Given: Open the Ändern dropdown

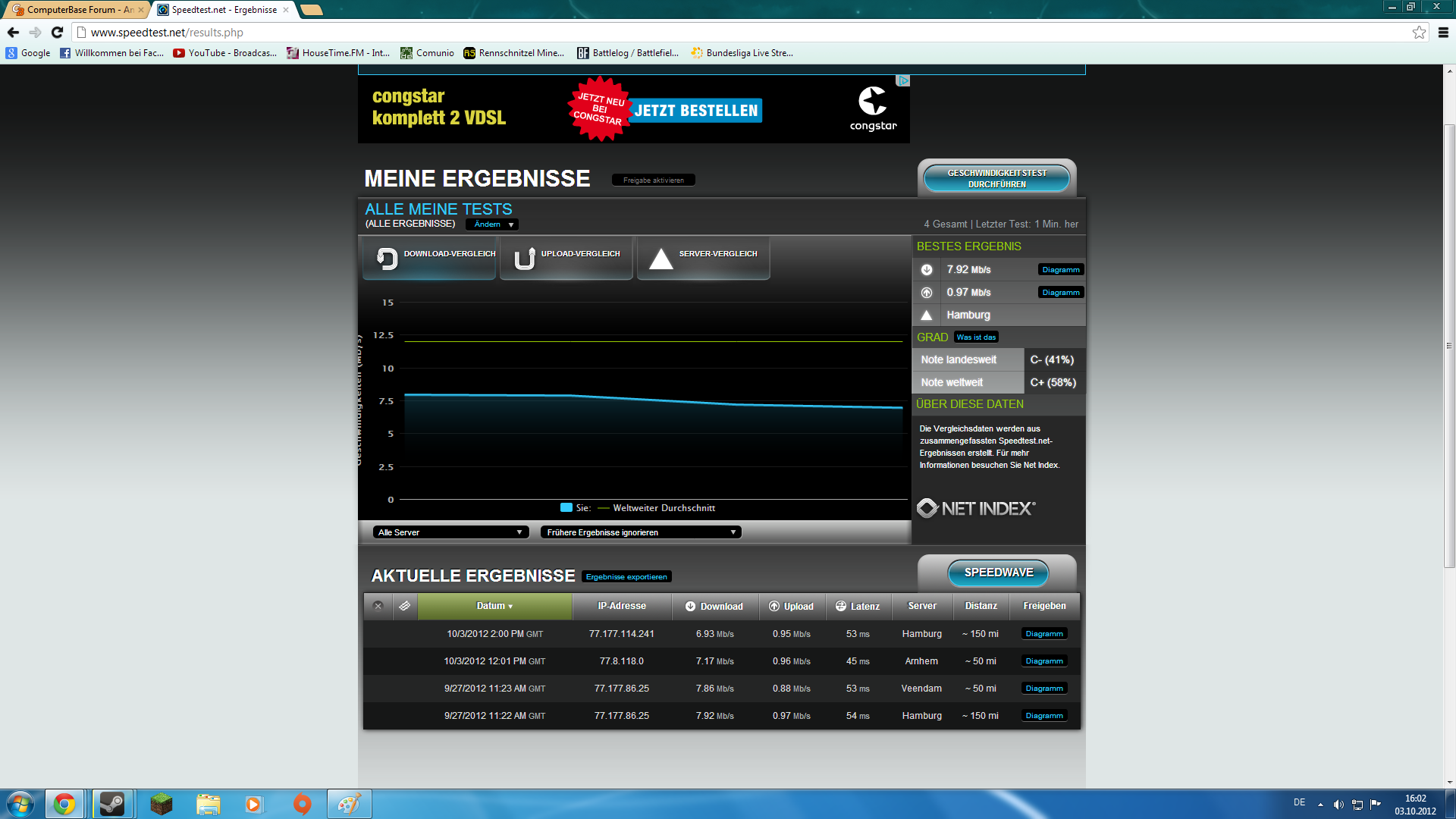Looking at the screenshot, I should [x=493, y=224].
